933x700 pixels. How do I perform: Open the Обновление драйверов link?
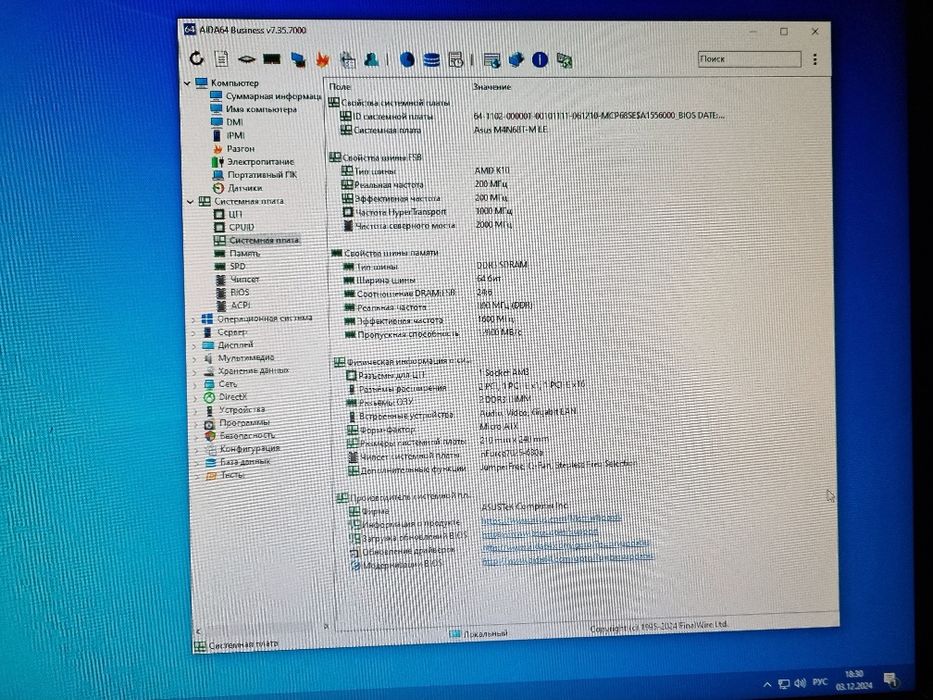pyautogui.click(x=565, y=545)
